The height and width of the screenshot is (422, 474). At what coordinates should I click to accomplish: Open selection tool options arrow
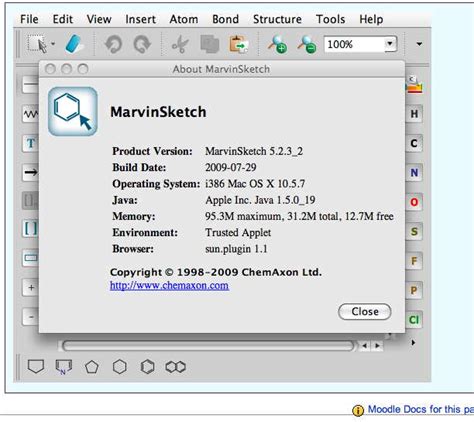point(53,44)
